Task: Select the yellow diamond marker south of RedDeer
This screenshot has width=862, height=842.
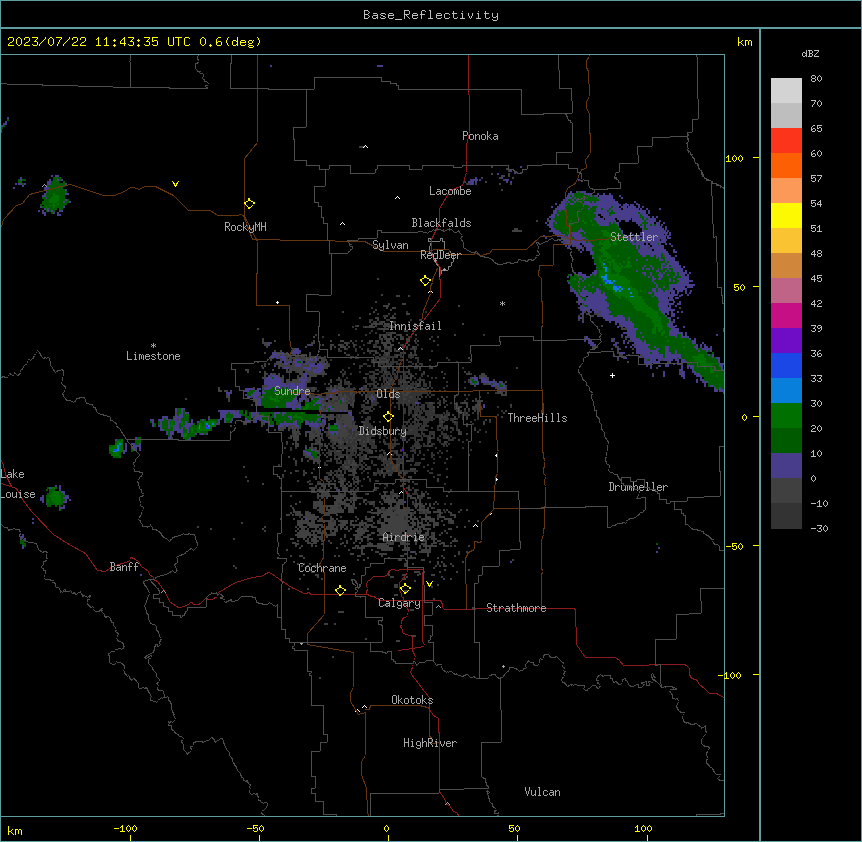Action: point(426,281)
